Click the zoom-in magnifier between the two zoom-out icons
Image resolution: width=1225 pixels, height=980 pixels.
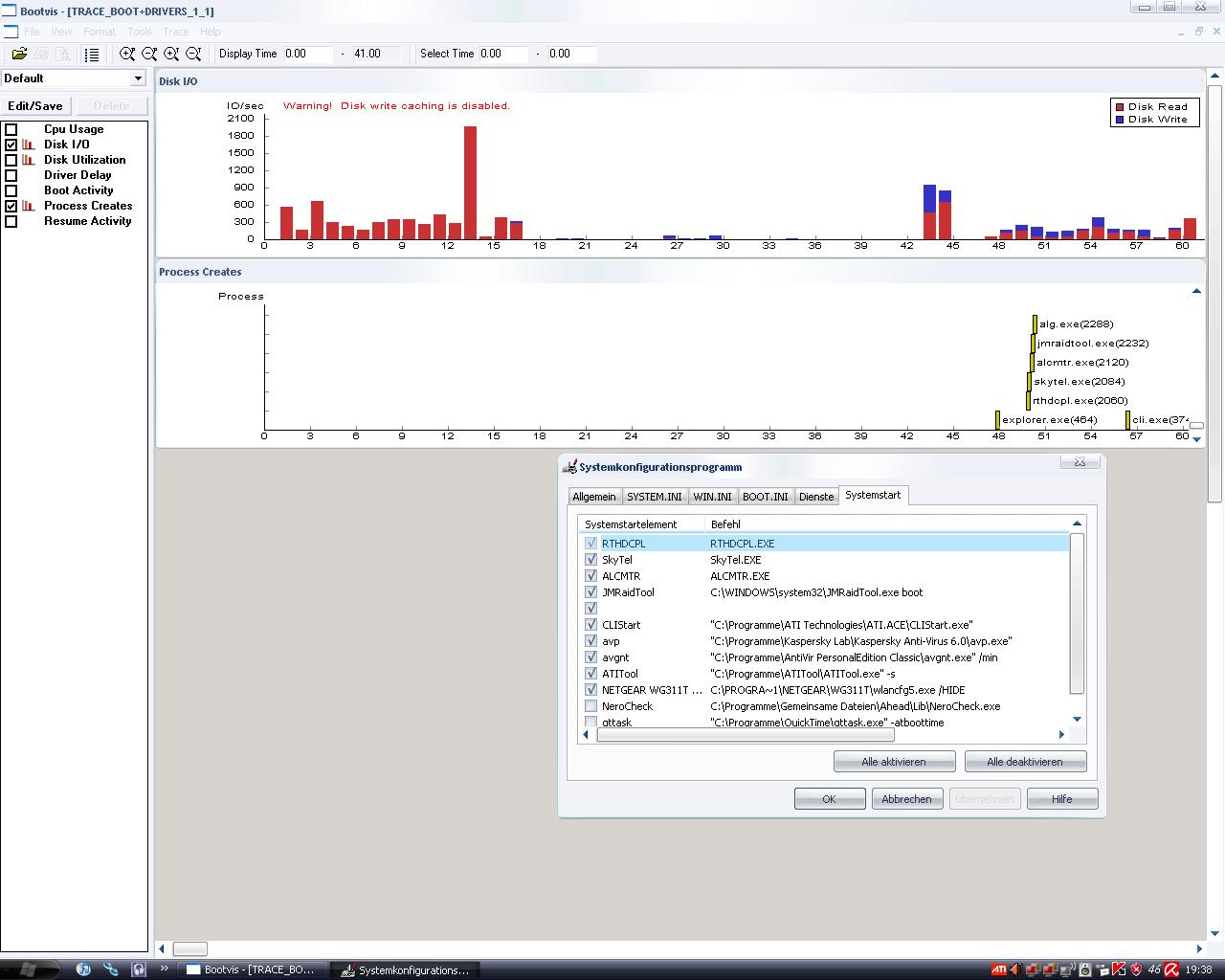(171, 54)
